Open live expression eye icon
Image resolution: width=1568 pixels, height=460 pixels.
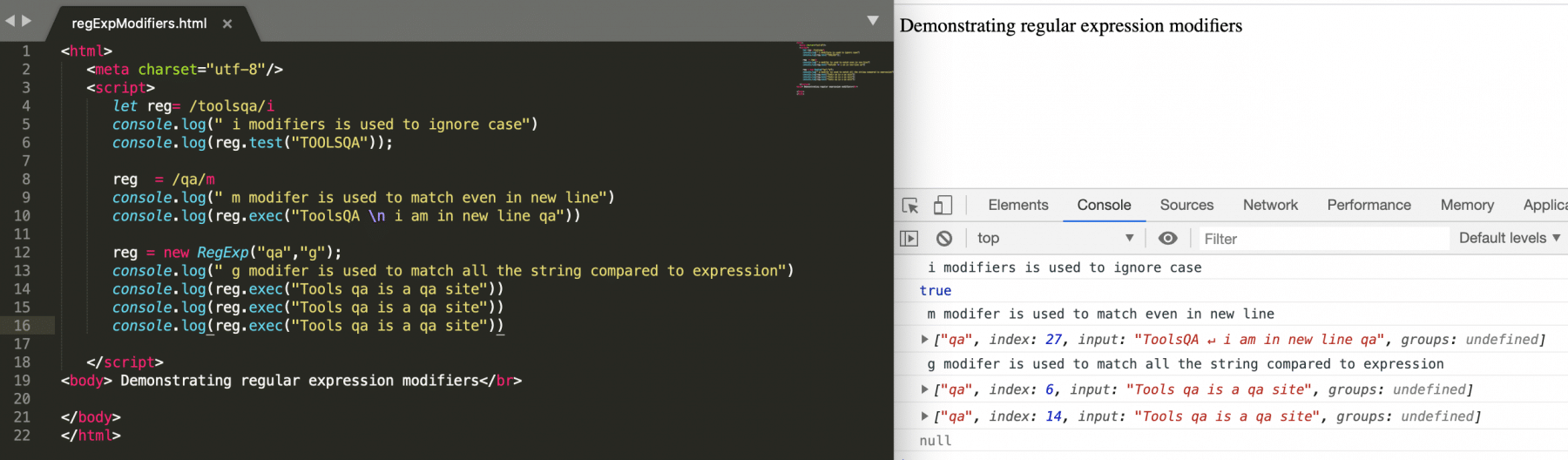[1168, 238]
